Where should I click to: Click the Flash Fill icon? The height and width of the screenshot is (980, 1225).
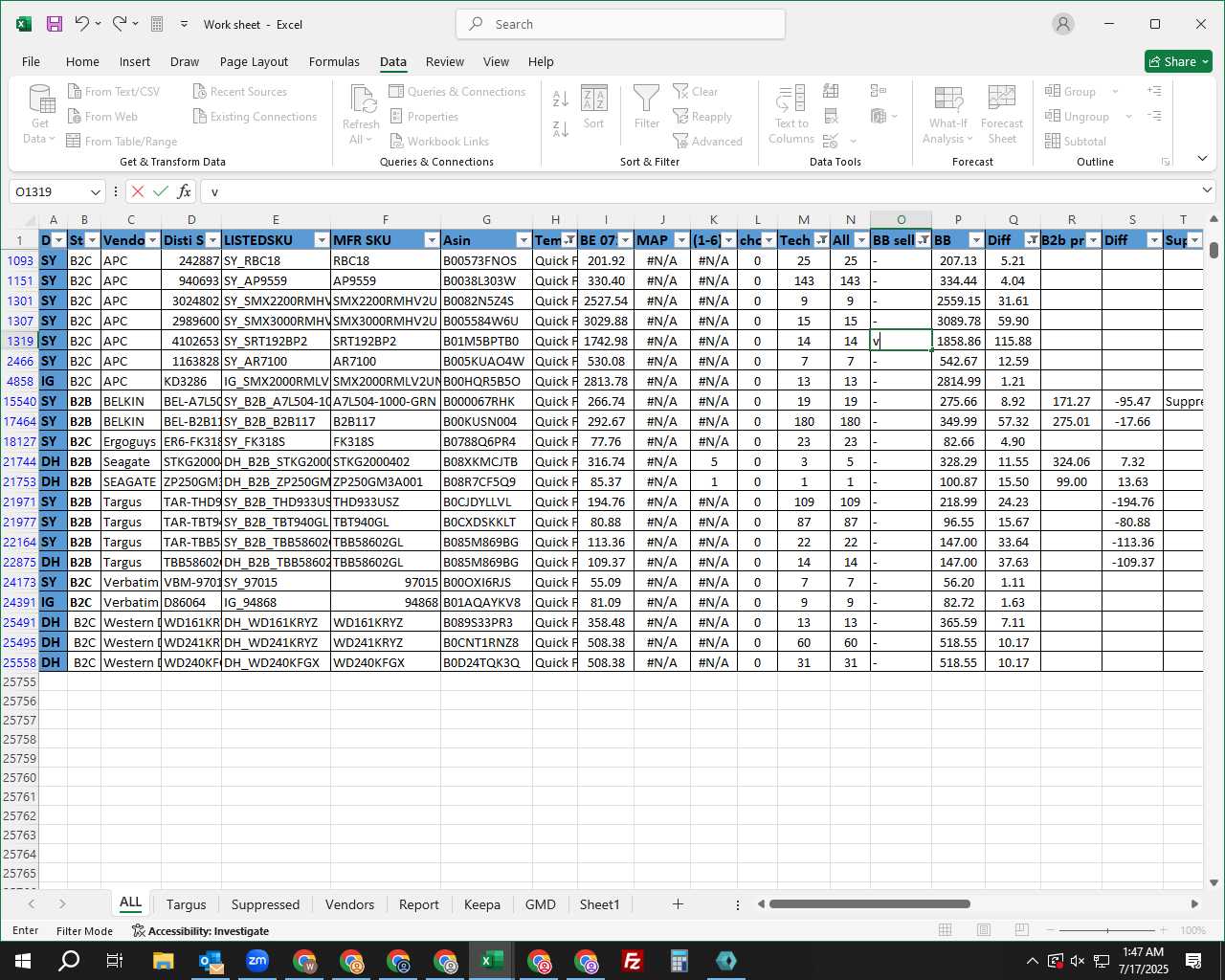831,91
